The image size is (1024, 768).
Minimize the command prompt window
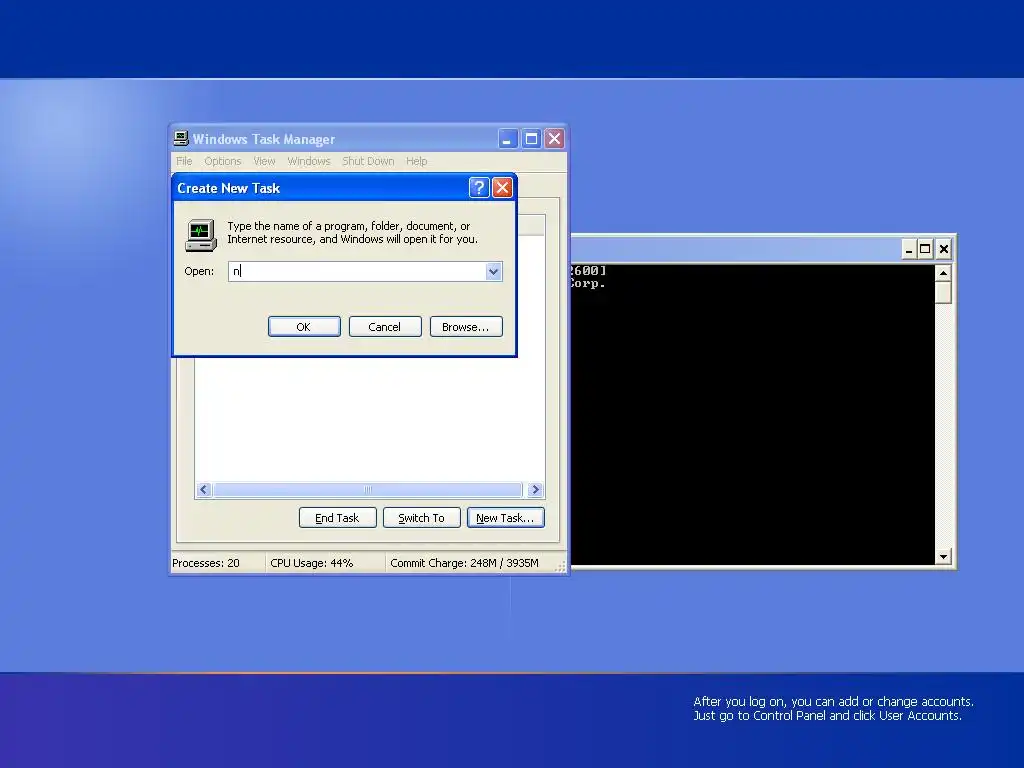(x=908, y=249)
